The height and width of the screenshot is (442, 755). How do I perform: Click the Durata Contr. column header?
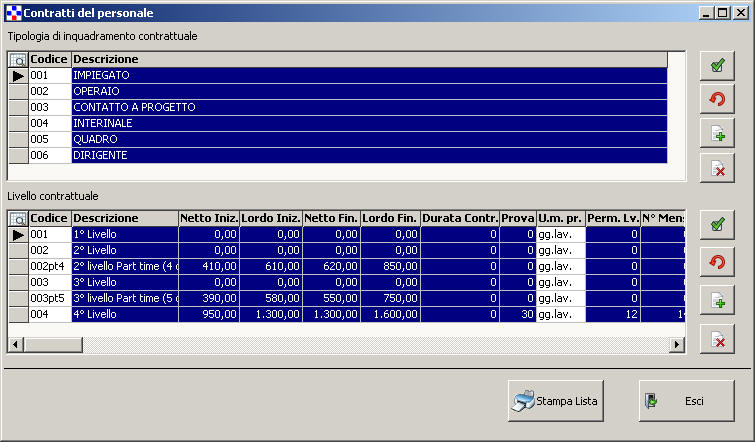[x=459, y=218]
